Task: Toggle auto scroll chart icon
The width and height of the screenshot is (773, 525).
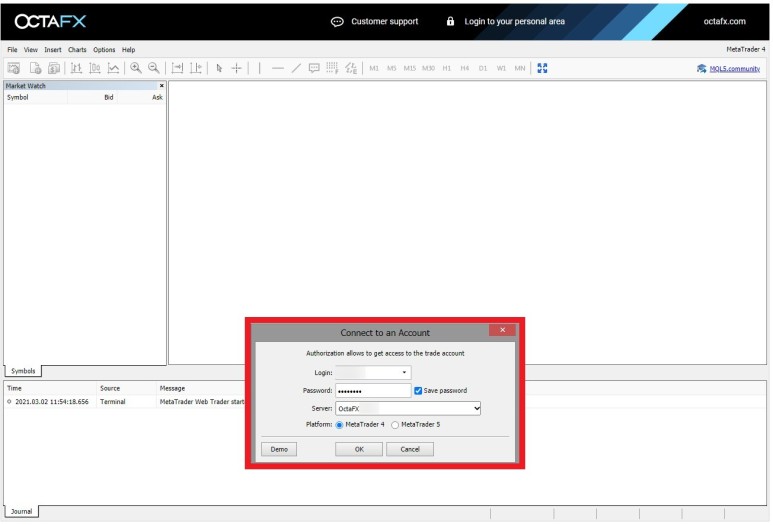Action: [x=177, y=68]
